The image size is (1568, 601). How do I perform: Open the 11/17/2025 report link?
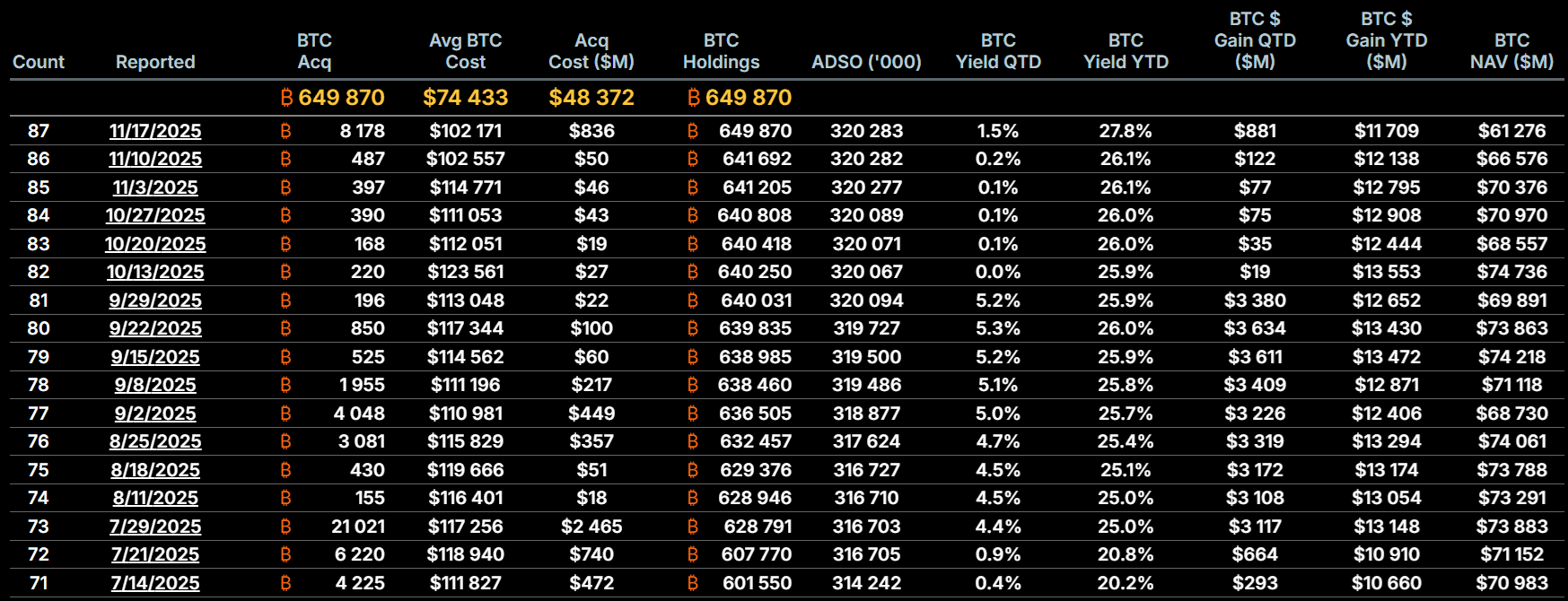[155, 131]
